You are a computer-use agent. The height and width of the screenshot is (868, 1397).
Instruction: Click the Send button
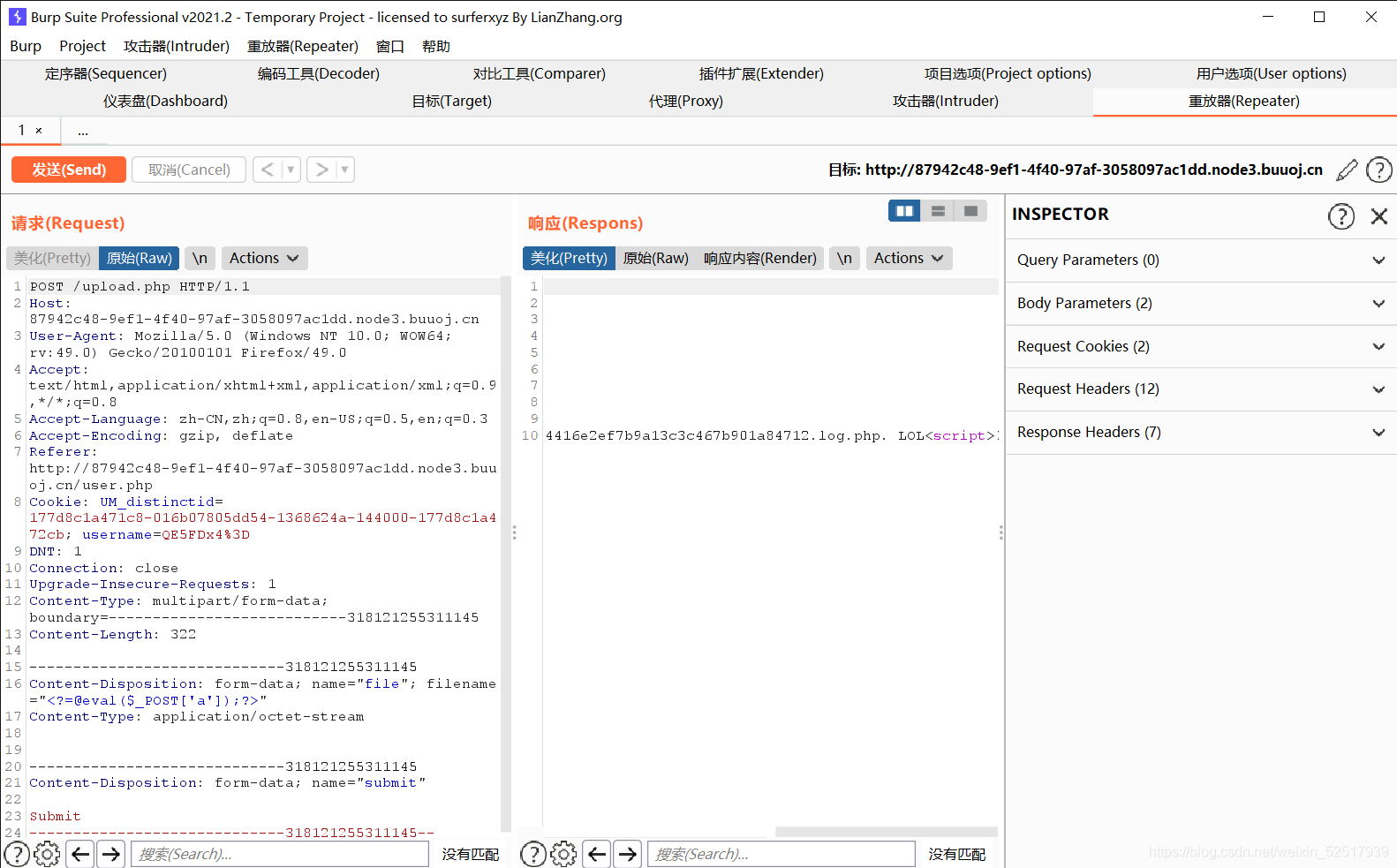(x=69, y=170)
